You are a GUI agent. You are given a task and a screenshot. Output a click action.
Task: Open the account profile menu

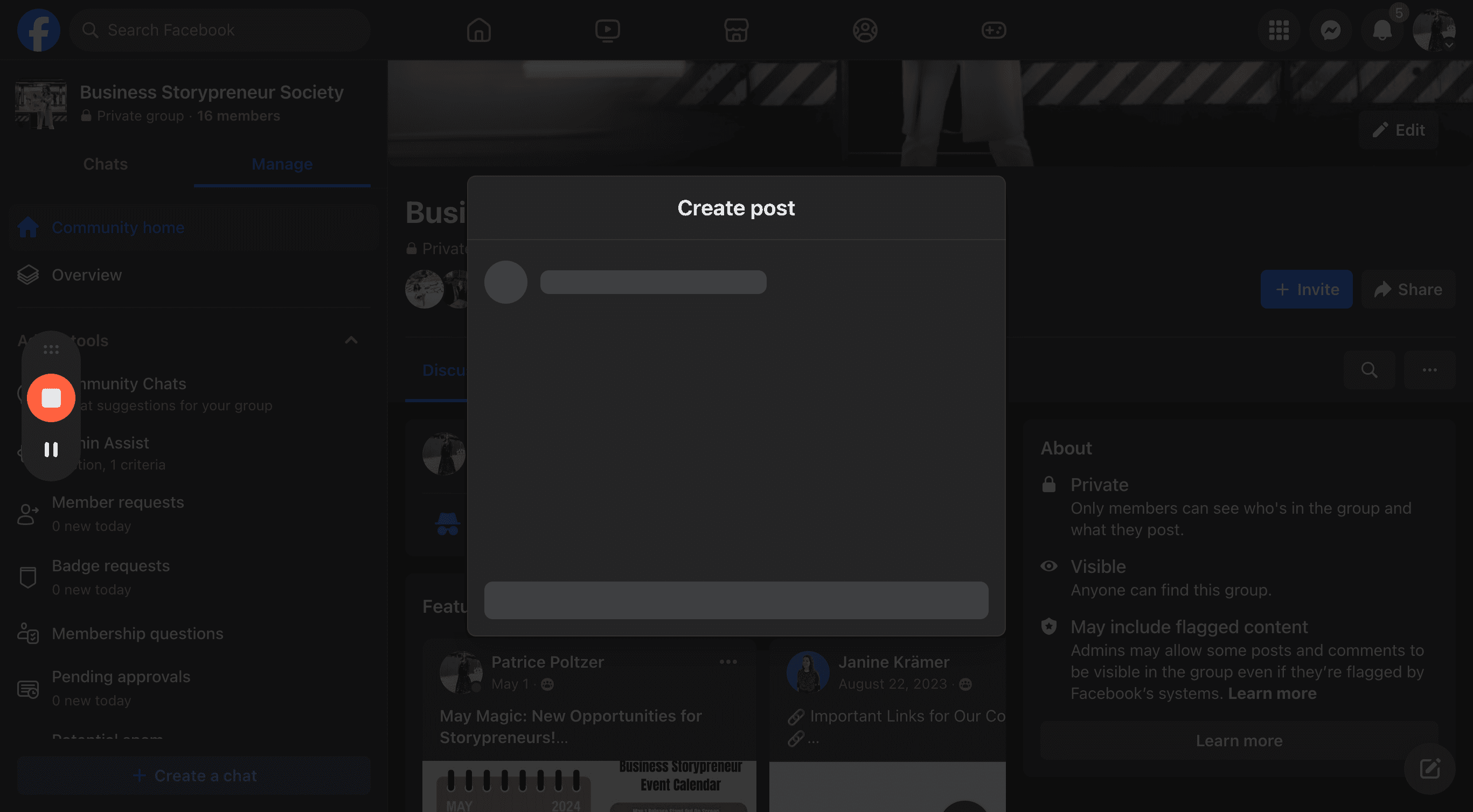click(1433, 30)
